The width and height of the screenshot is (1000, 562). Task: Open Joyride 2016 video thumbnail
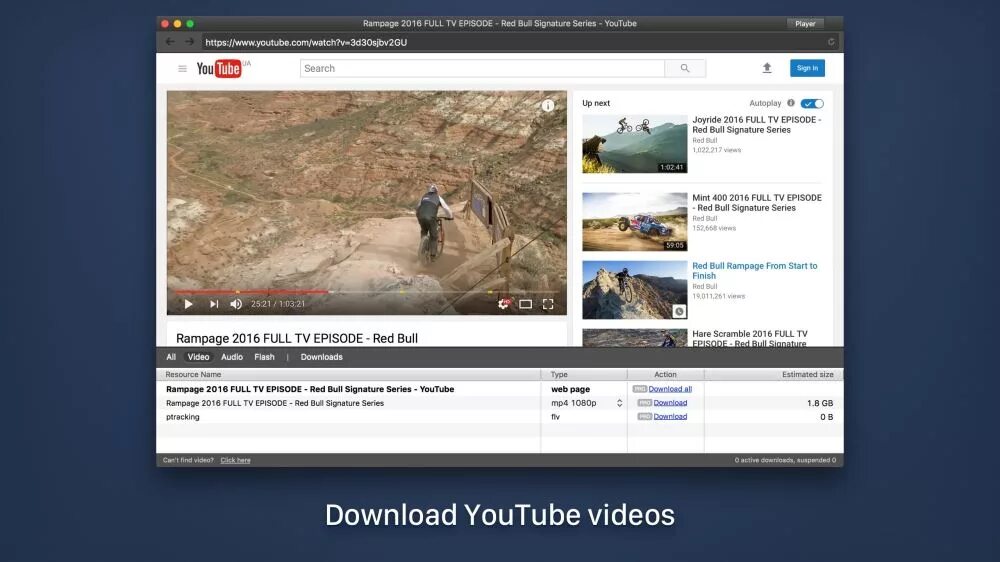pyautogui.click(x=635, y=144)
